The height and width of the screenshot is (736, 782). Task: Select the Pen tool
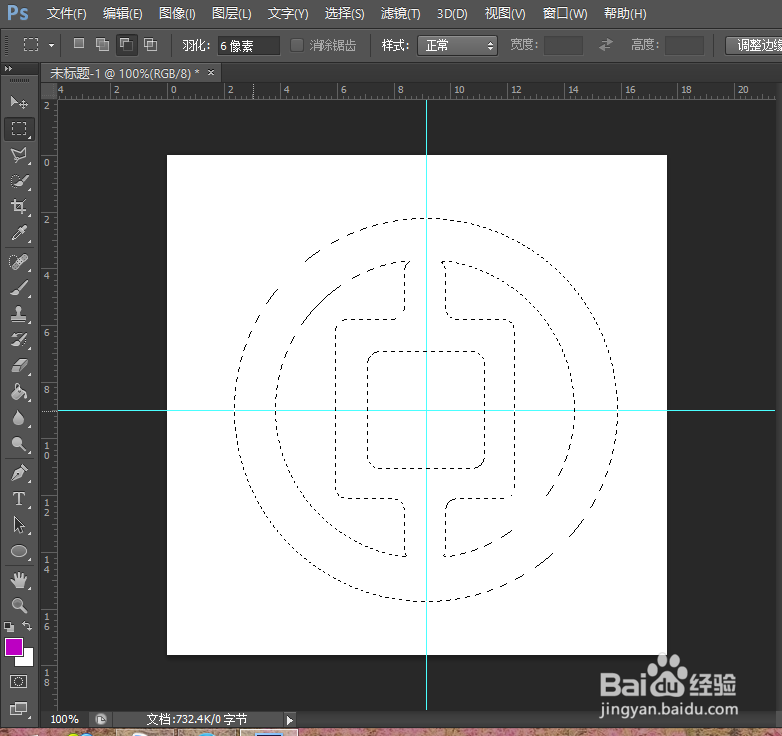pos(19,472)
